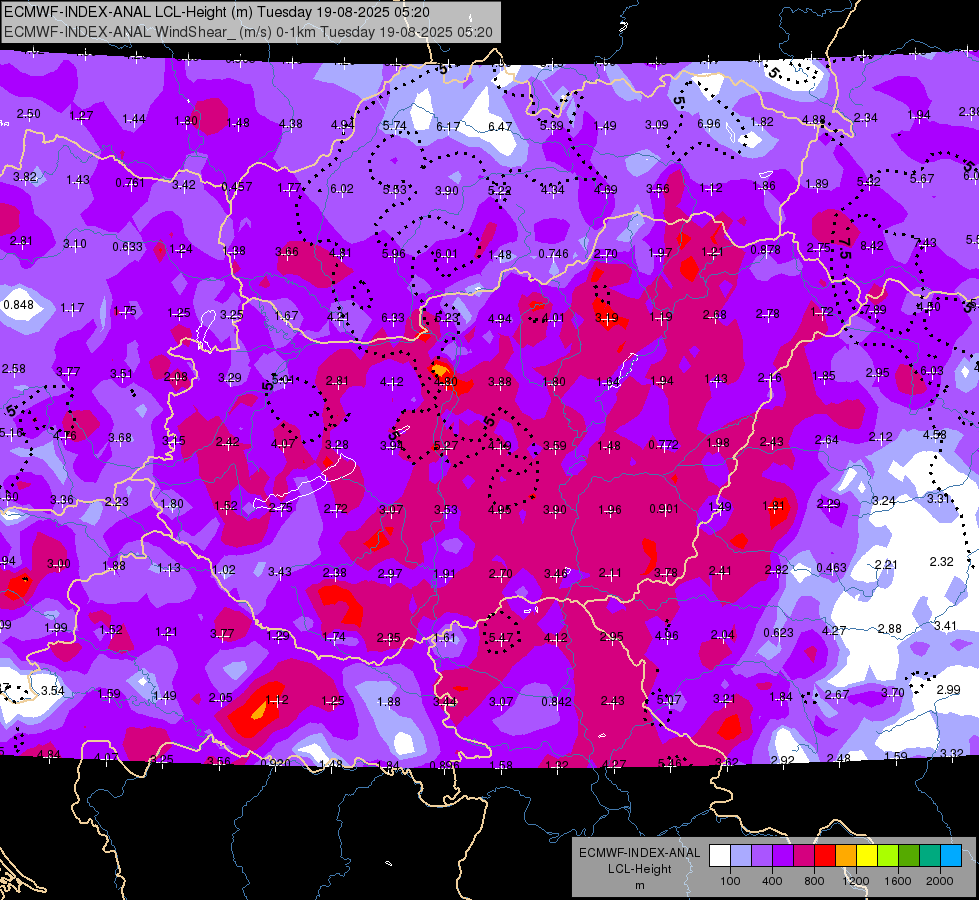Click the wind shear value '6.96'
The image size is (979, 900).
coord(709,124)
